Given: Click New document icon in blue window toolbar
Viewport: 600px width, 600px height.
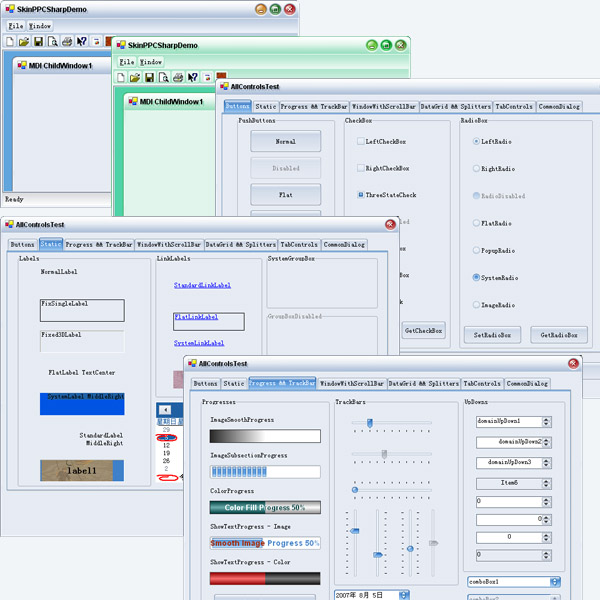Looking at the screenshot, I should [x=10, y=42].
